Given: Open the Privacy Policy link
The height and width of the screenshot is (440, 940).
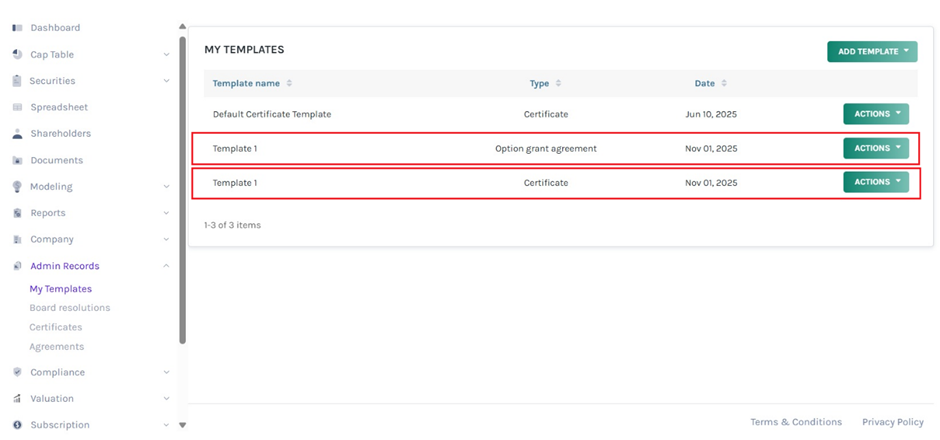Looking at the screenshot, I should (x=890, y=422).
